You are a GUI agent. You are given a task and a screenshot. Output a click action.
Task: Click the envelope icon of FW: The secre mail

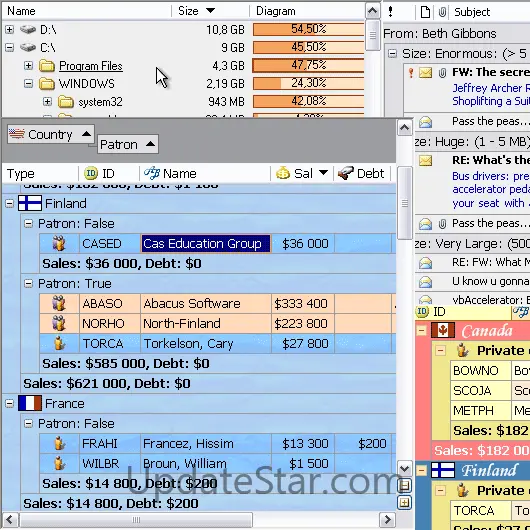point(426,72)
